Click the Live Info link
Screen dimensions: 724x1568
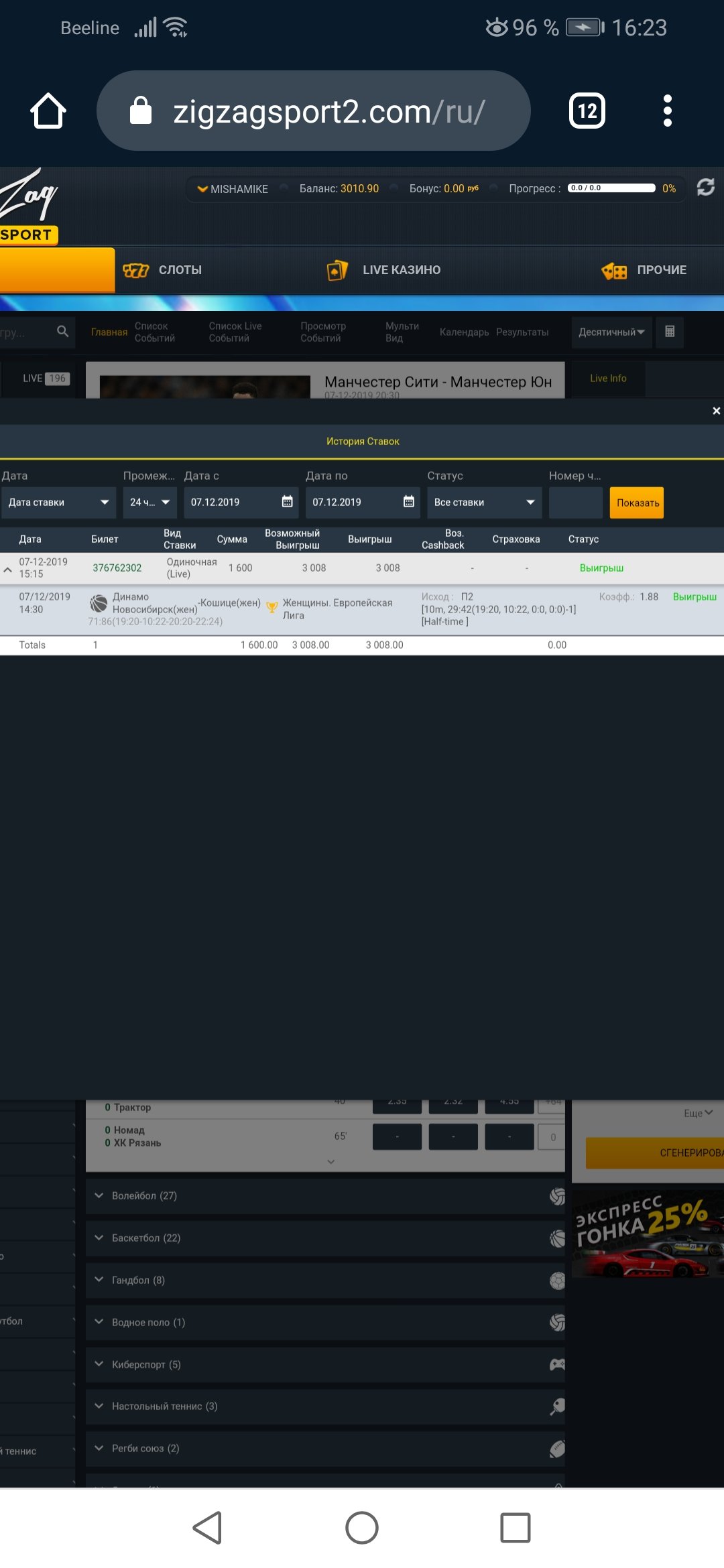608,379
